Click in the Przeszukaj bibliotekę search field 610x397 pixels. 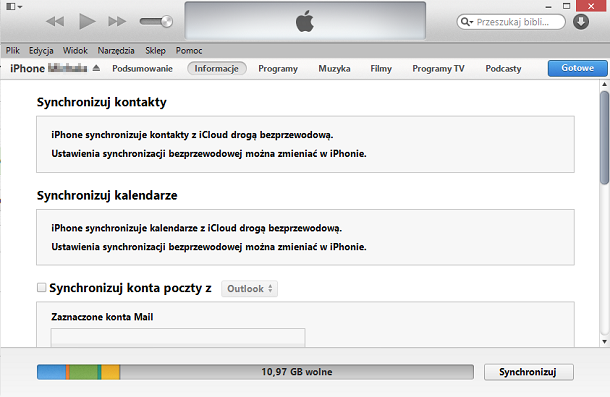click(511, 22)
